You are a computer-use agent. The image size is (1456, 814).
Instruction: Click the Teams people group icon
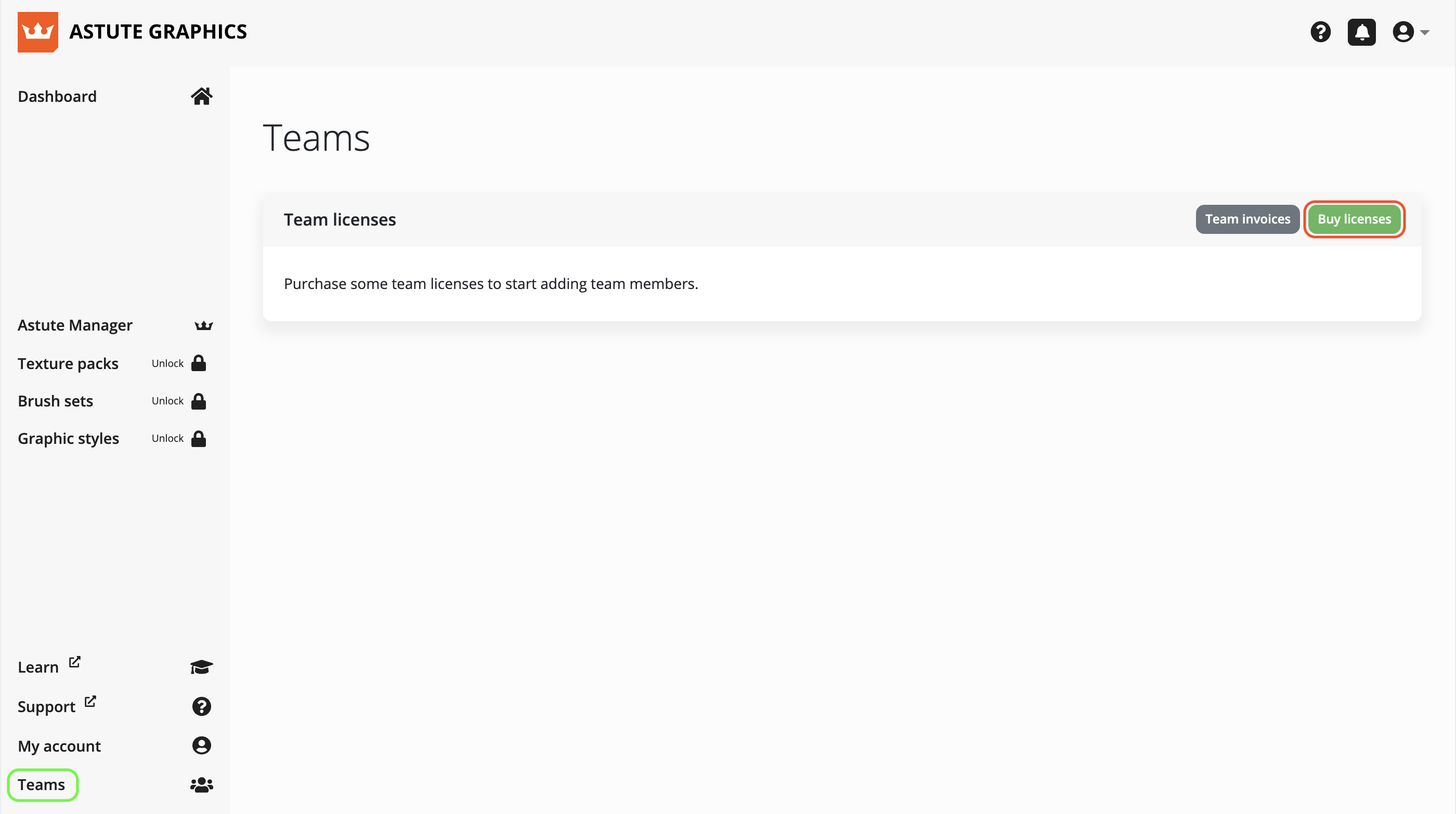pos(201,784)
